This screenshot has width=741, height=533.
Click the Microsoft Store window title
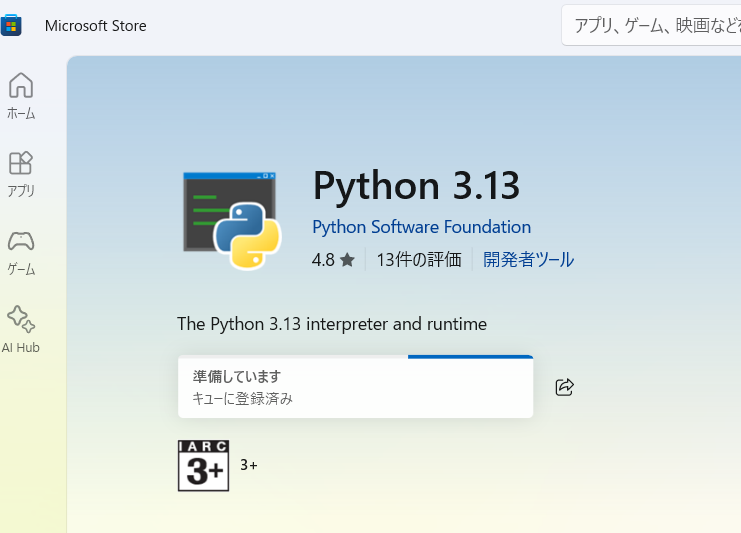(x=95, y=26)
